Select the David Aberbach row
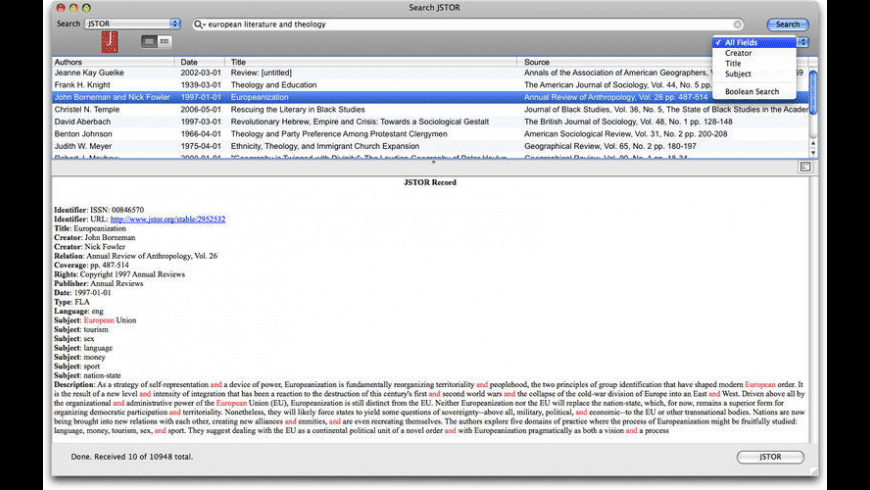This screenshot has width=870, height=490. (x=431, y=122)
